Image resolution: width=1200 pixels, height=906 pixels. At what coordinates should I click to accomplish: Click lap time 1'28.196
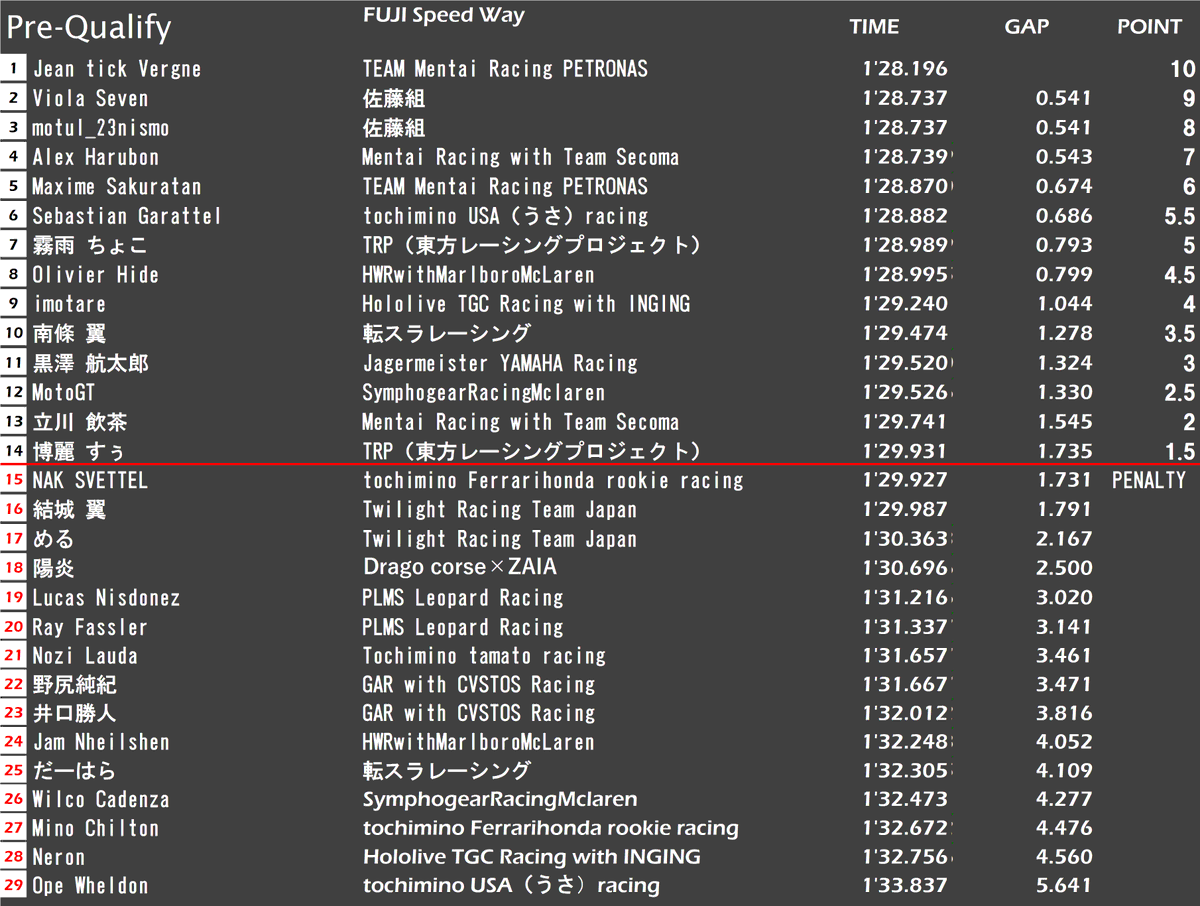[x=904, y=69]
